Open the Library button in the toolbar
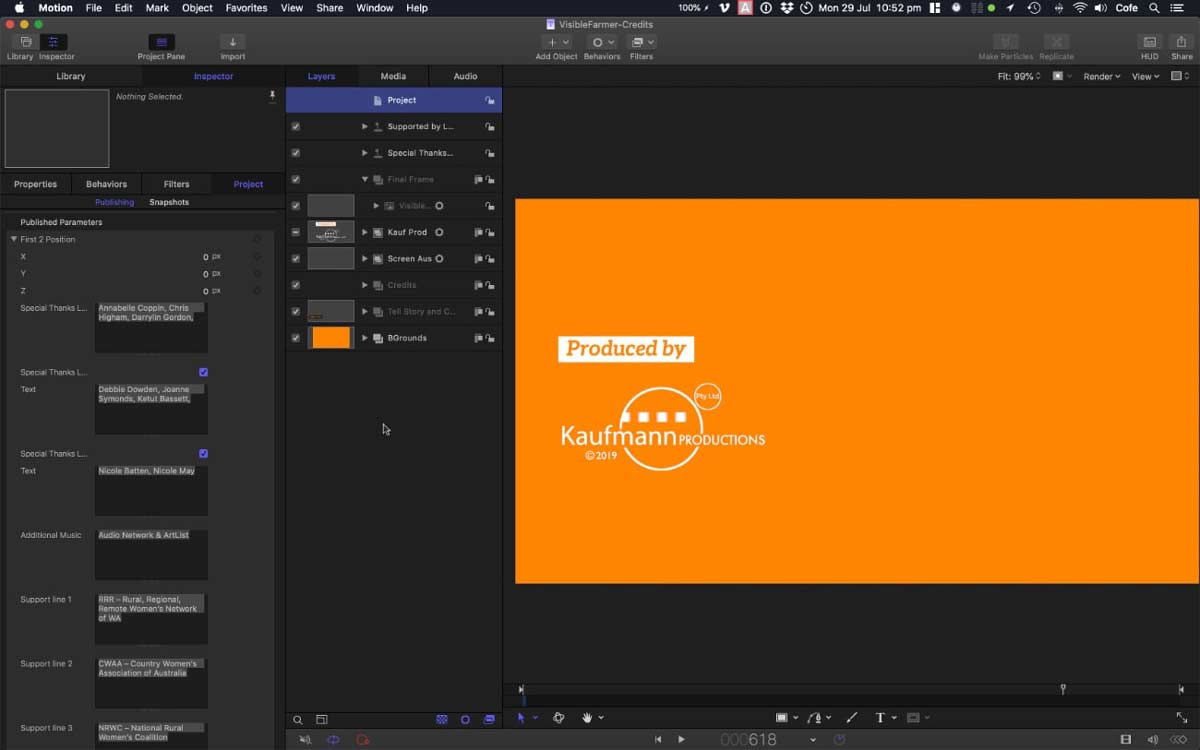1200x750 pixels. tap(25, 42)
